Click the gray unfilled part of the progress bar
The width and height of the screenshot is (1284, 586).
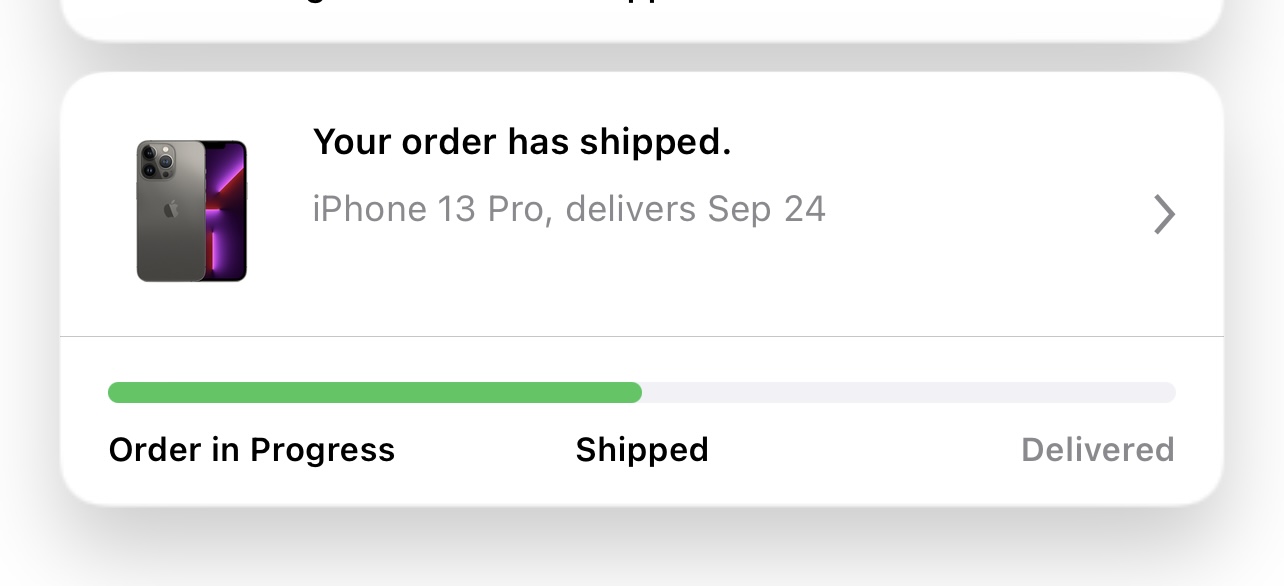(909, 392)
